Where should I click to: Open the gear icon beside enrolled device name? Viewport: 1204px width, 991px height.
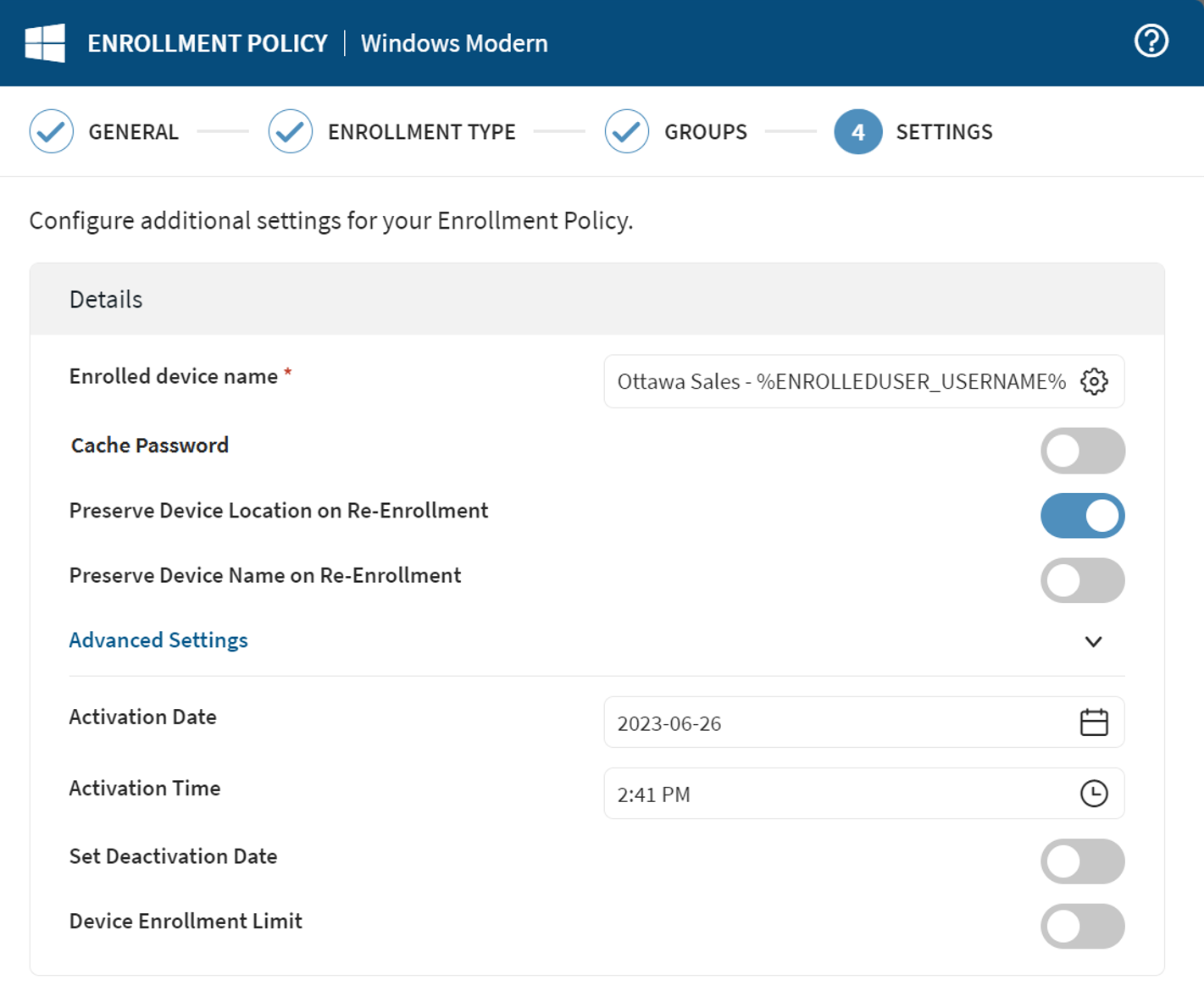(1095, 381)
